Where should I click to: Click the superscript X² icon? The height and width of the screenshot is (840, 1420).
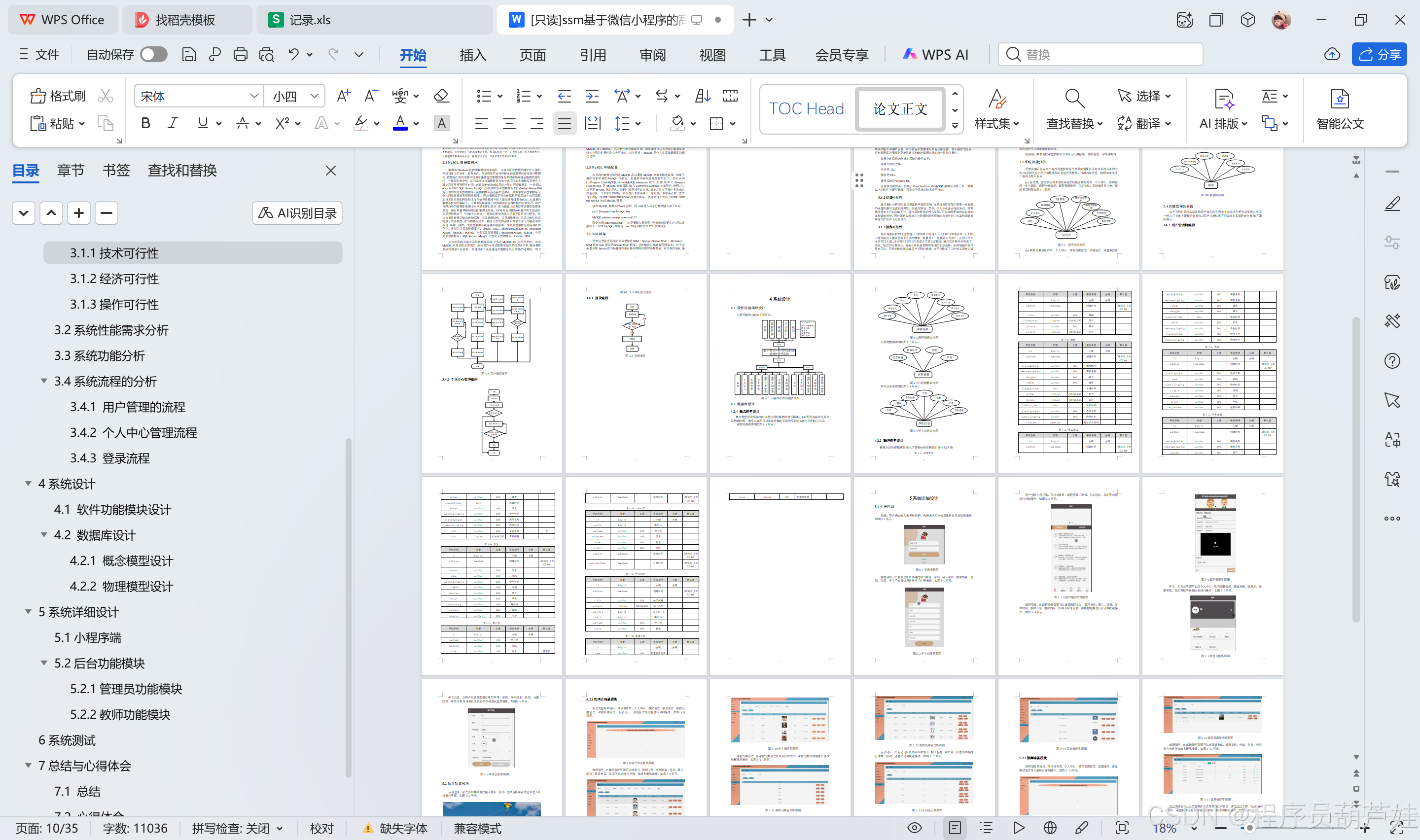pos(282,123)
